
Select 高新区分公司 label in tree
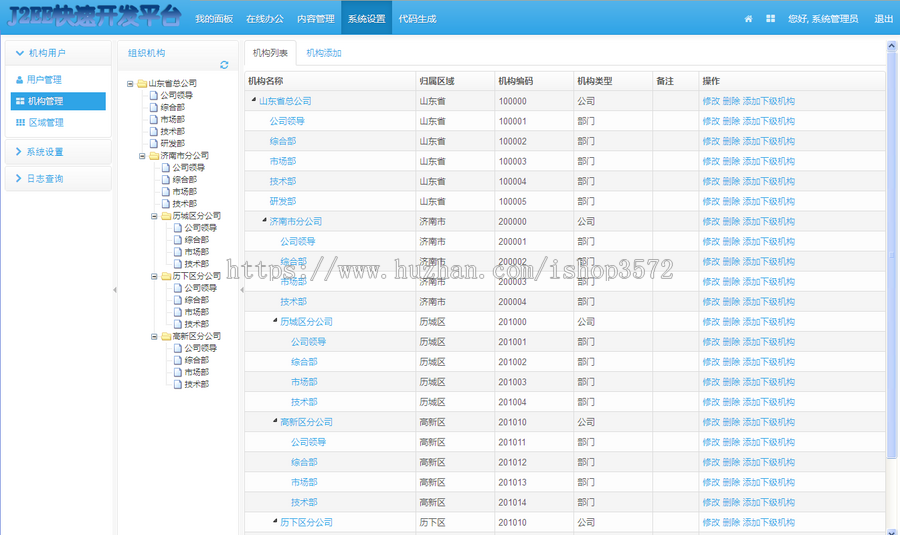196,336
